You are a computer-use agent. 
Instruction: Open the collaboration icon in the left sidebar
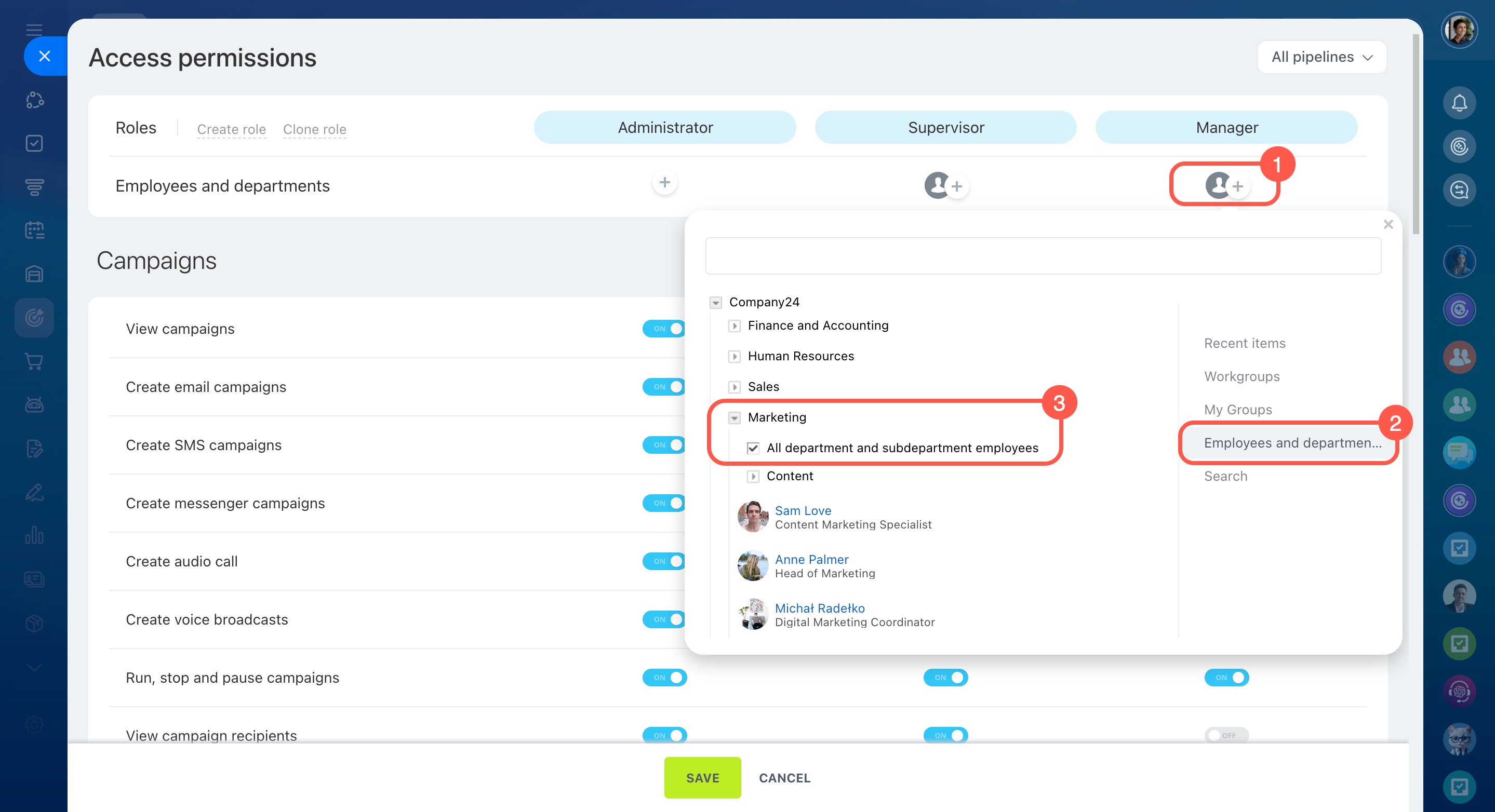tap(34, 100)
